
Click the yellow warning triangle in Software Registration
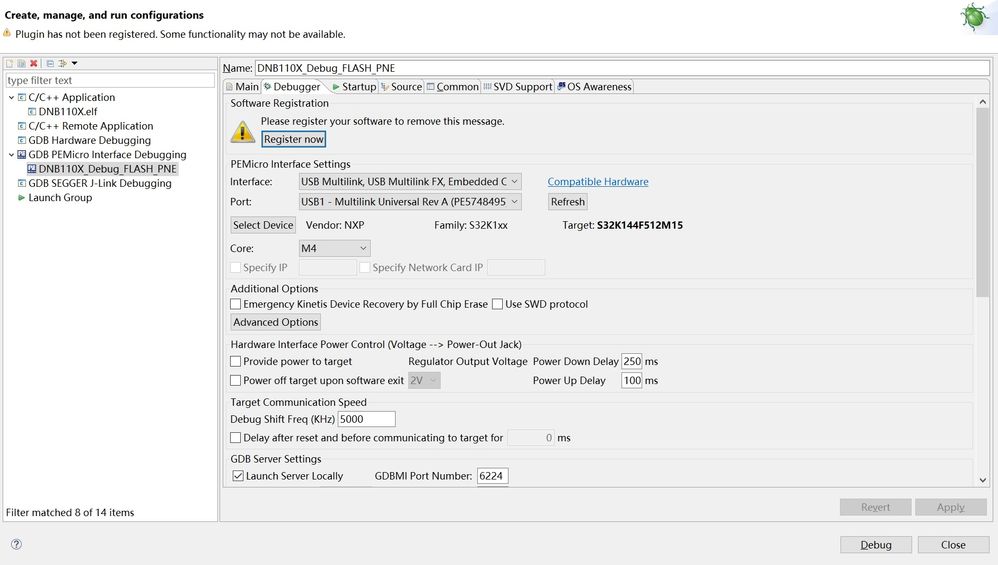pos(242,132)
